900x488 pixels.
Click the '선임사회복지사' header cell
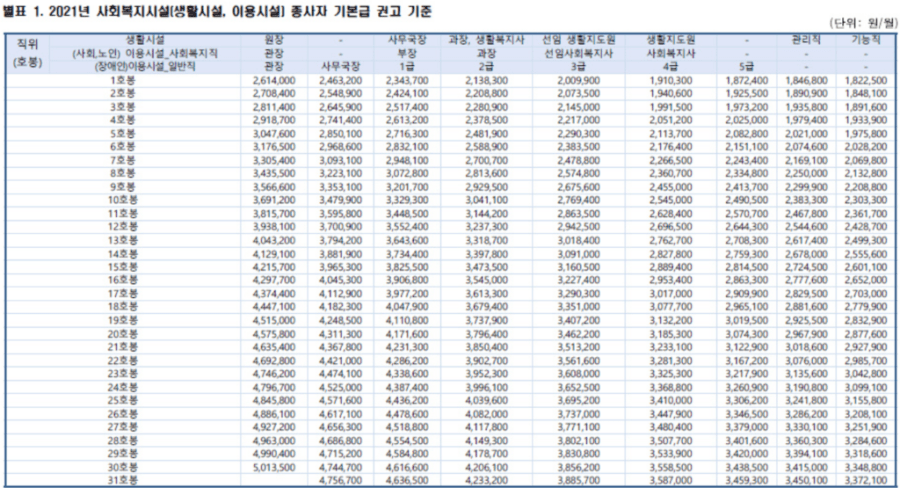[x=579, y=53]
